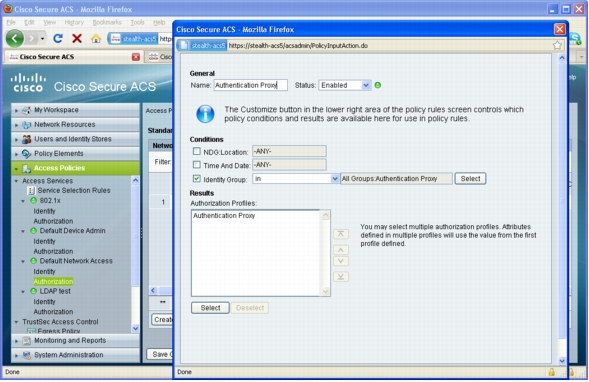Image resolution: width=589 pixels, height=382 pixels.
Task: Click Select button below Authorization Profiles list
Action: pos(210,308)
